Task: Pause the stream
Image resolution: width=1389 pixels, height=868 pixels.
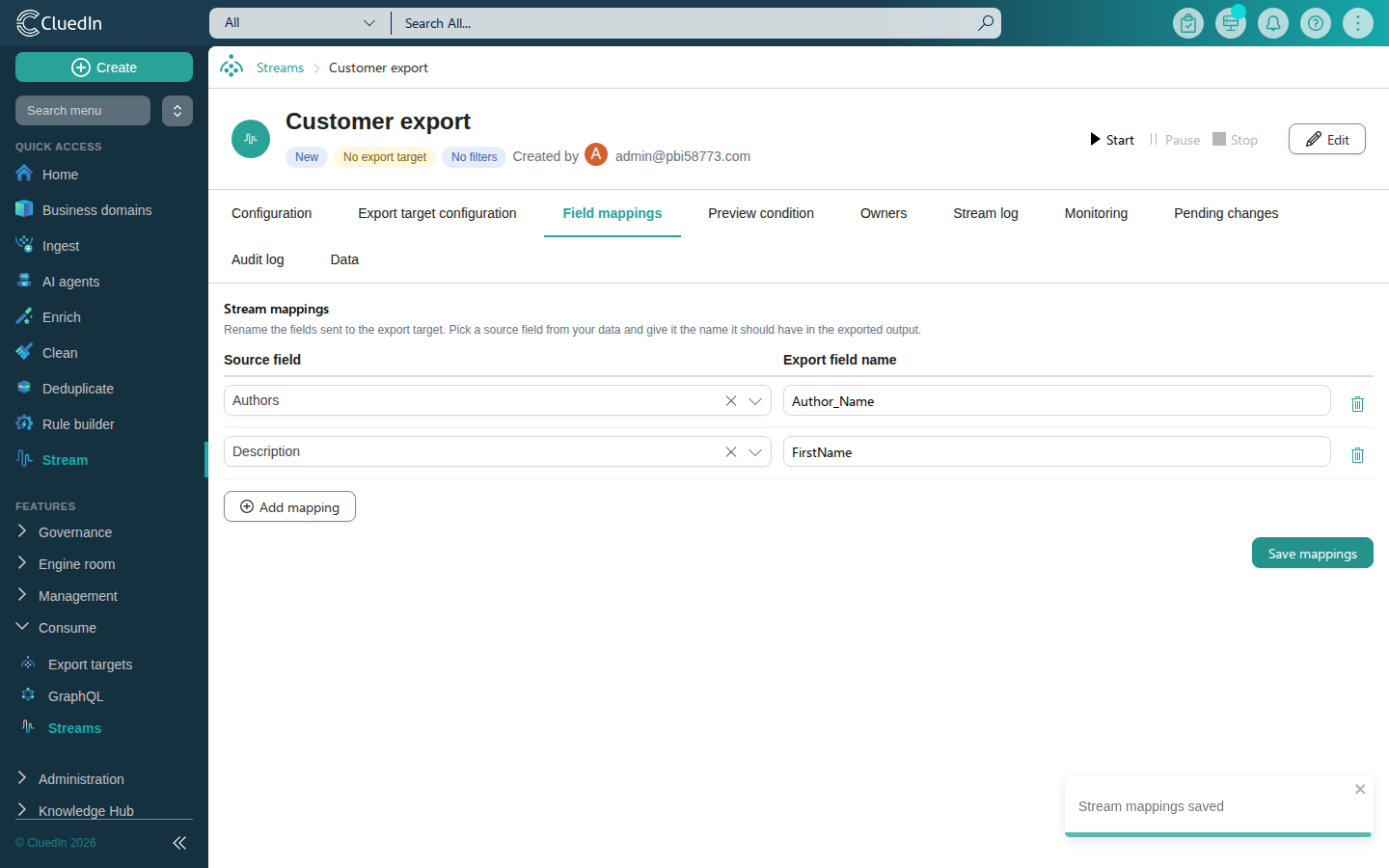Action: [x=1175, y=140]
